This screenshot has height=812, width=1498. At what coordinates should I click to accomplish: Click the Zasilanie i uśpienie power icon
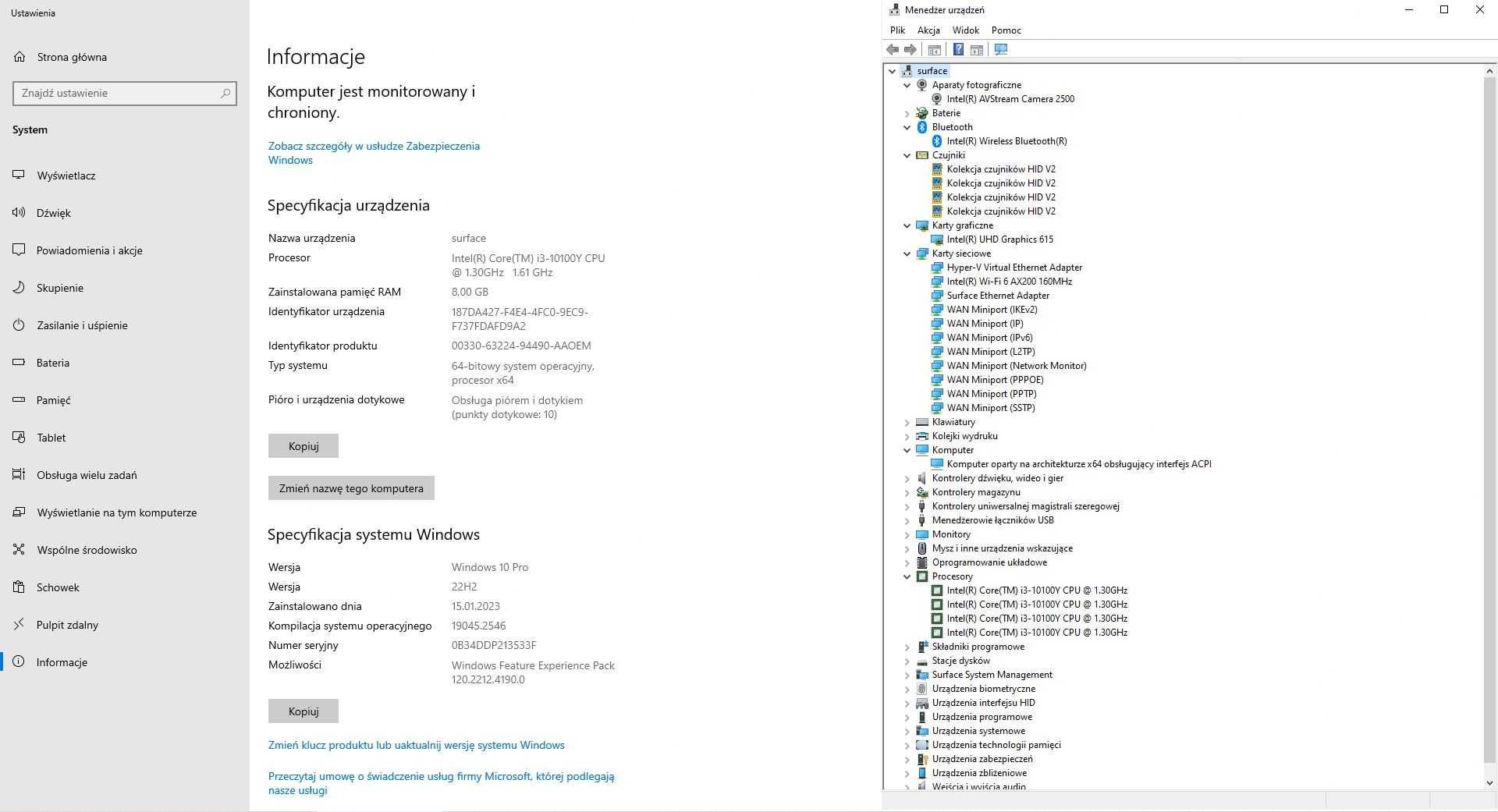point(19,325)
